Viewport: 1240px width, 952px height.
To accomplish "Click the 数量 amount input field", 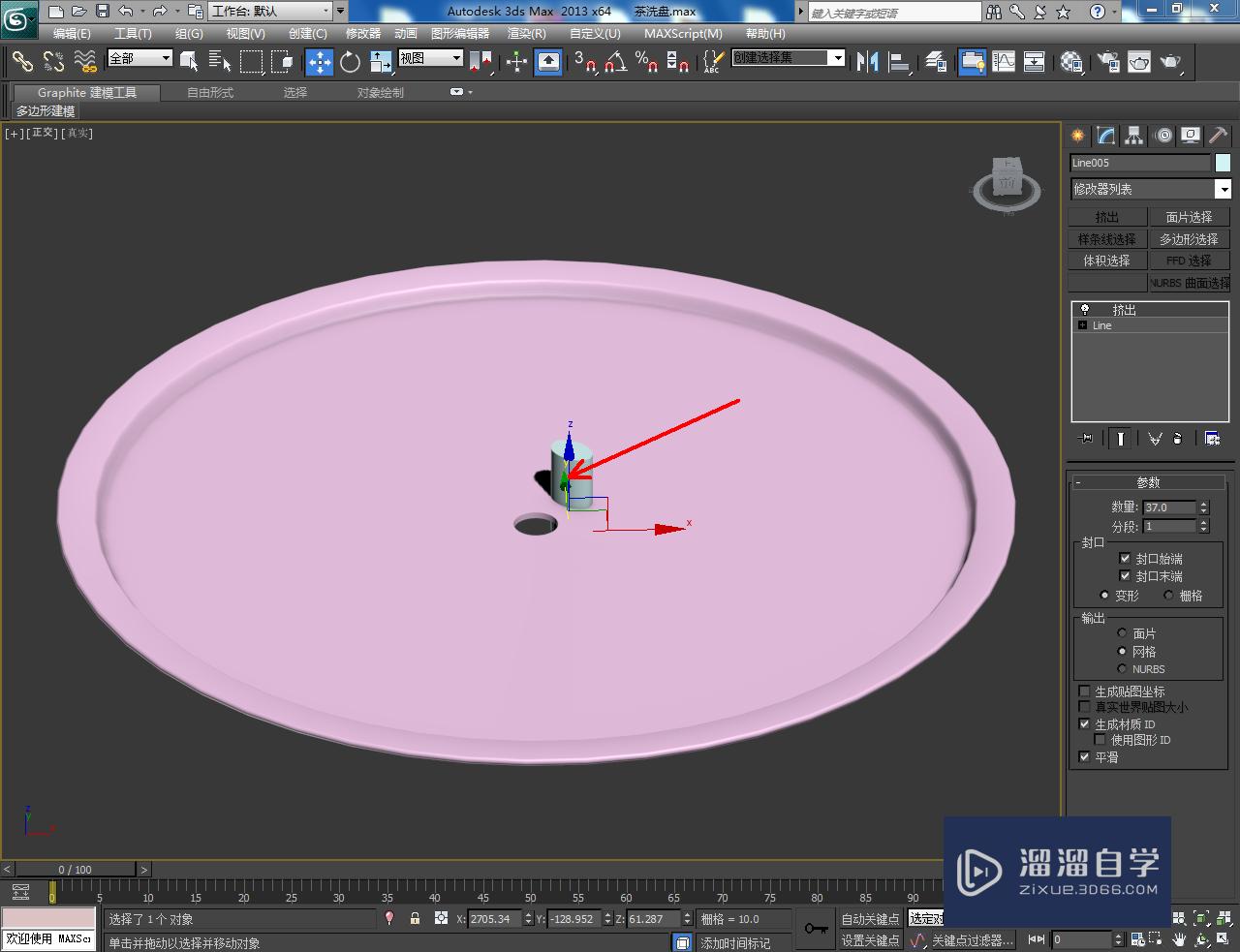I will [1169, 507].
